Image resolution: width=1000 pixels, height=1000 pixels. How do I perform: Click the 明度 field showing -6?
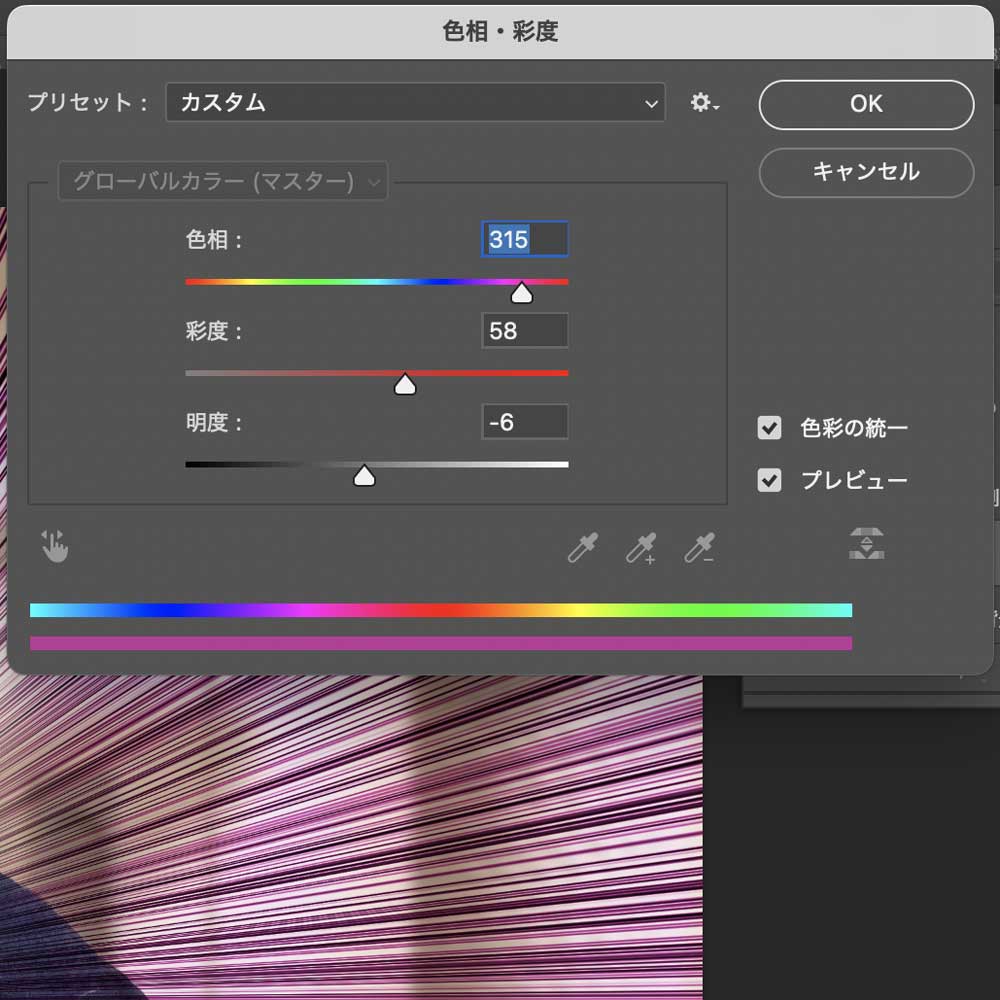click(x=524, y=421)
